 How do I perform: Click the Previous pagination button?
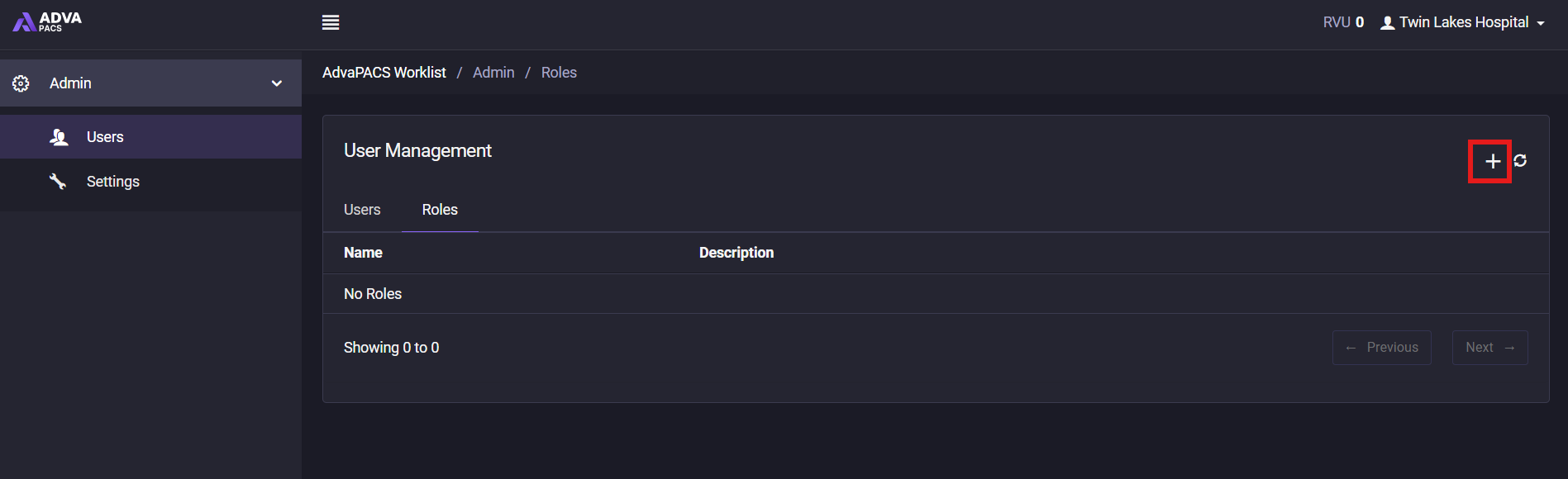[1381, 348]
